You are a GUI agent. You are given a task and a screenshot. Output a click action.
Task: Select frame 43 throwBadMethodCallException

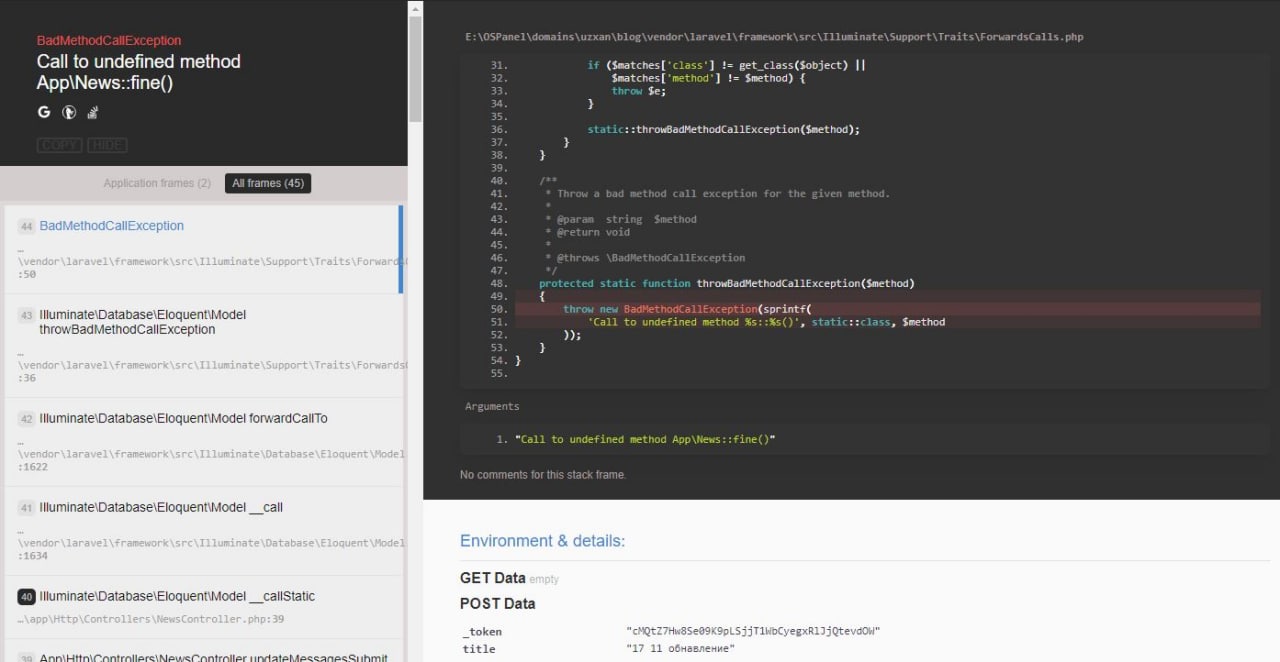[142, 322]
